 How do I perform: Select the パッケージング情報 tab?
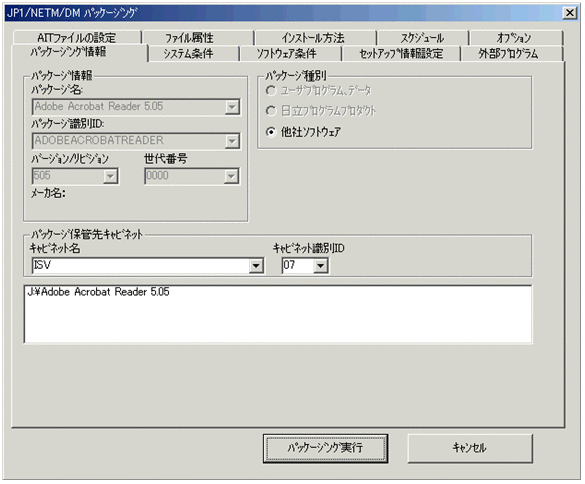click(x=79, y=52)
